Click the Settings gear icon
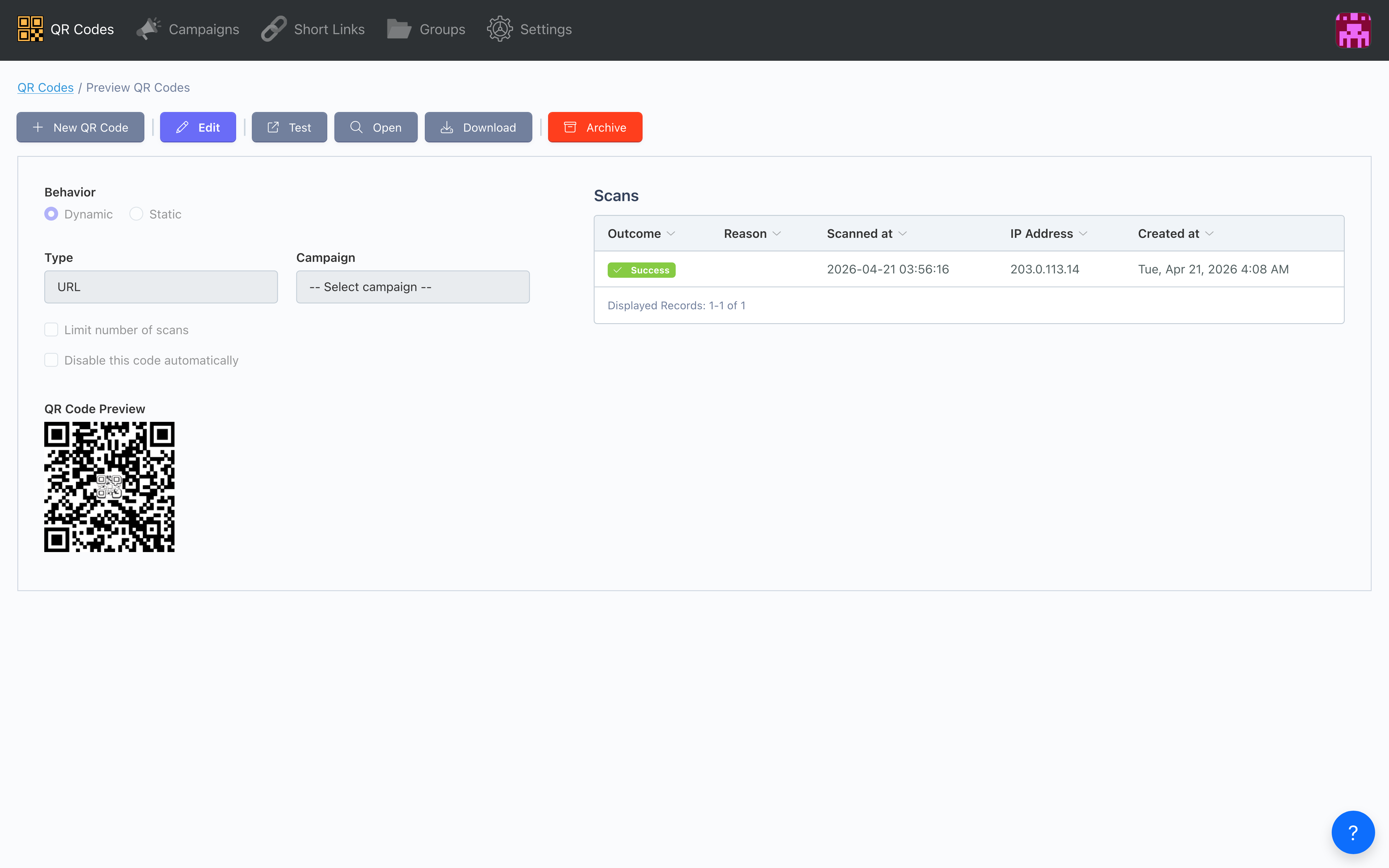Viewport: 1389px width, 868px height. [x=500, y=29]
